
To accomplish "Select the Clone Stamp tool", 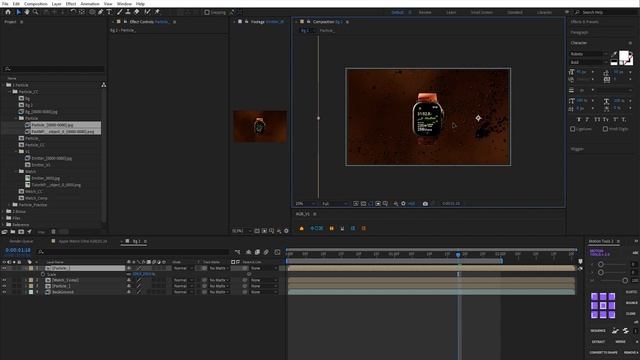I will 128,12.
